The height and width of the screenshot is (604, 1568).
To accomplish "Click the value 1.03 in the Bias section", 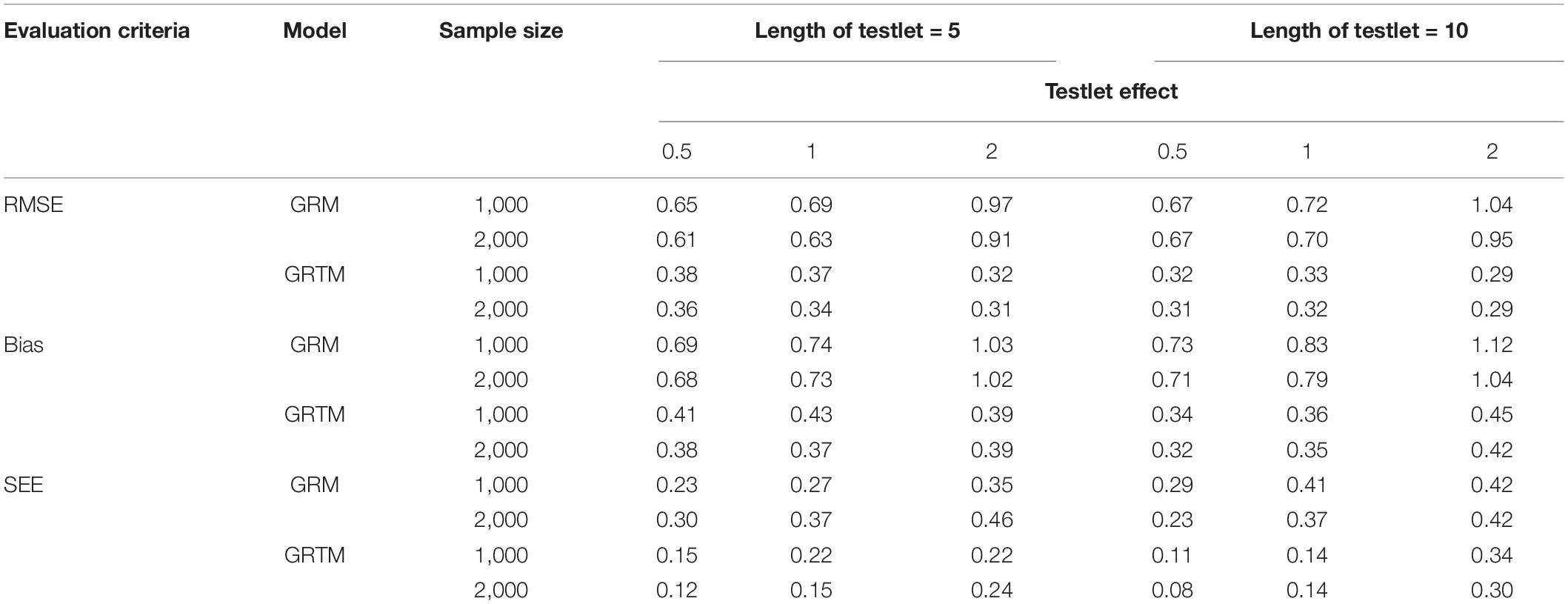I will coord(992,345).
